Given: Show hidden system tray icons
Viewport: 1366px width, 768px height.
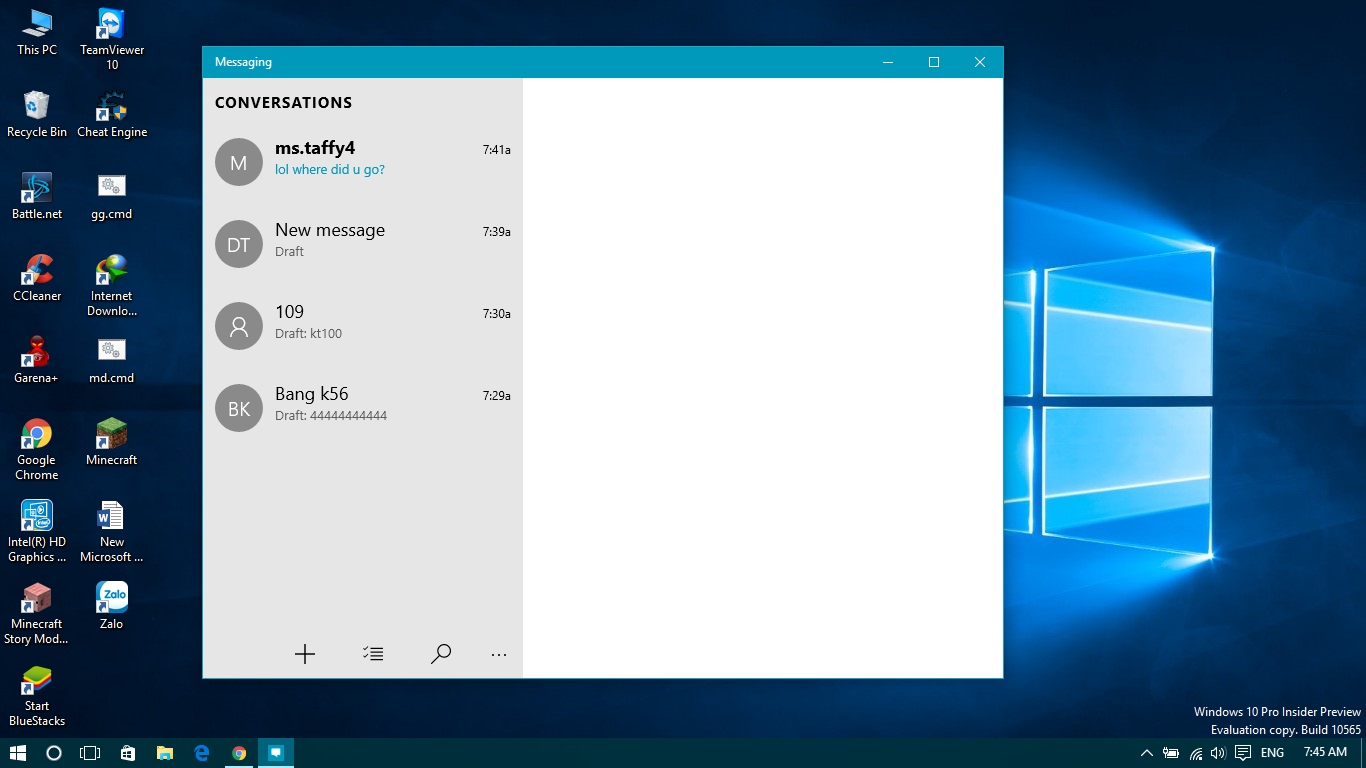Looking at the screenshot, I should tap(1147, 753).
